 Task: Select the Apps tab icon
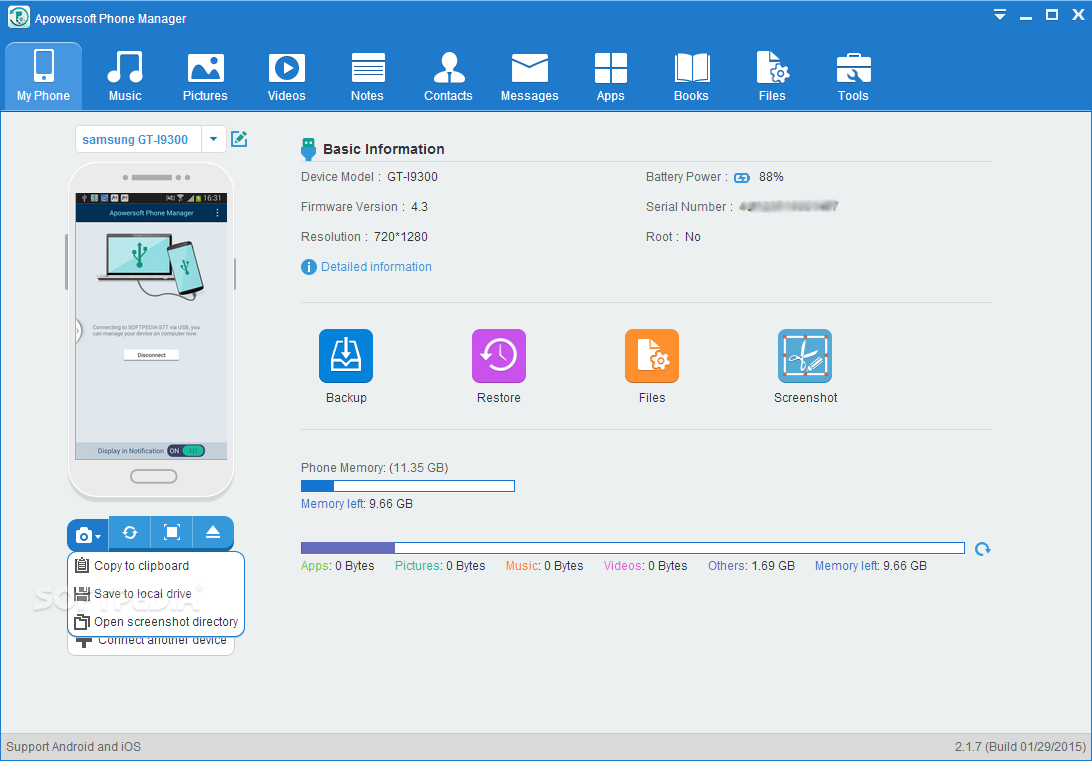coord(611,68)
